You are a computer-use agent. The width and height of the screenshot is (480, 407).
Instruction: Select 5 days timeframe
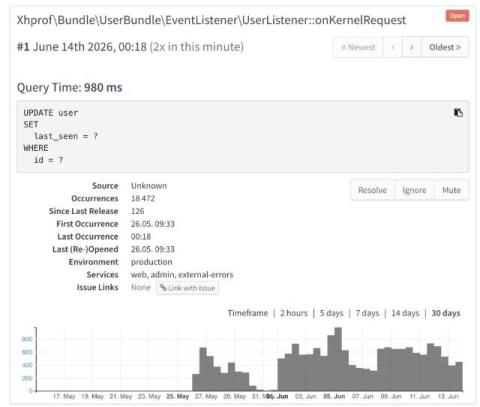click(x=331, y=313)
